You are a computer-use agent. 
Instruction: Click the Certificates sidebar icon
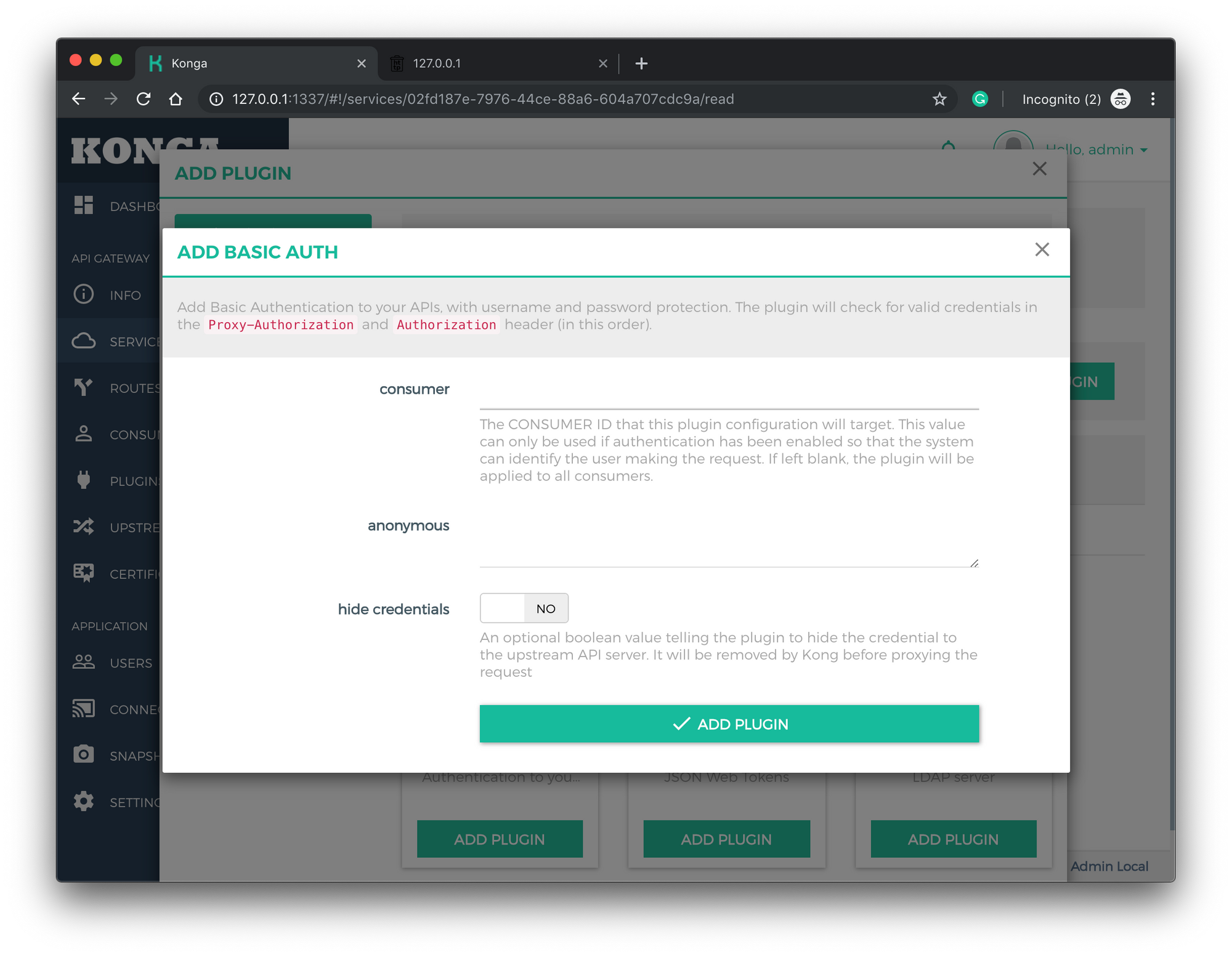[84, 573]
